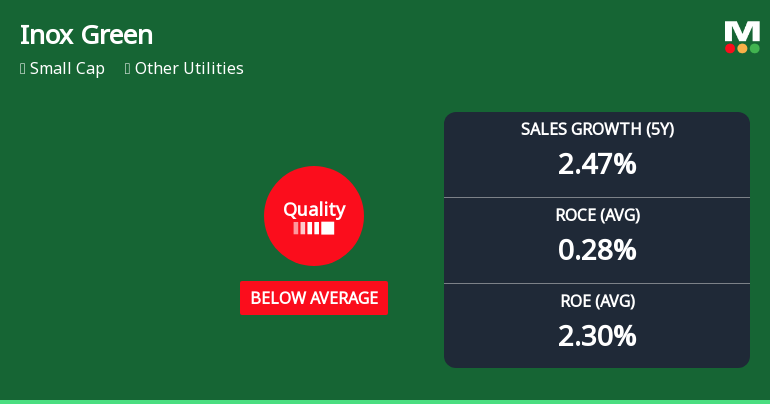Click the Other Utilities tag

[189, 68]
